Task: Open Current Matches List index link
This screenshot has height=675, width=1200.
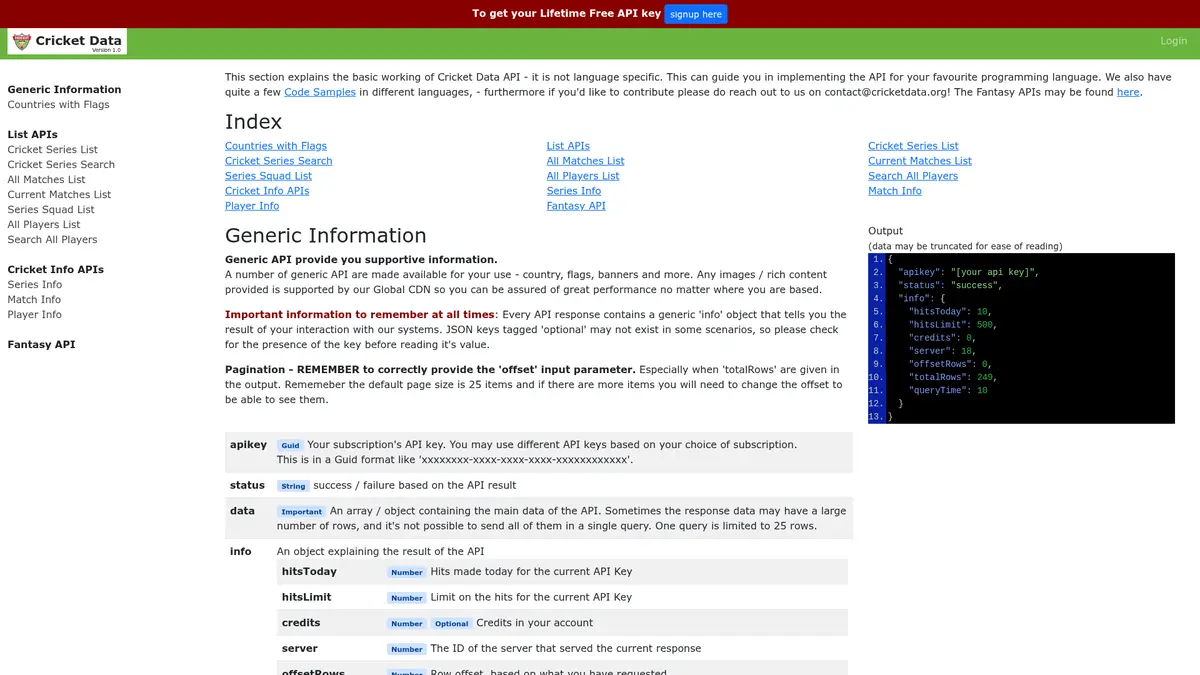Action: pos(920,161)
